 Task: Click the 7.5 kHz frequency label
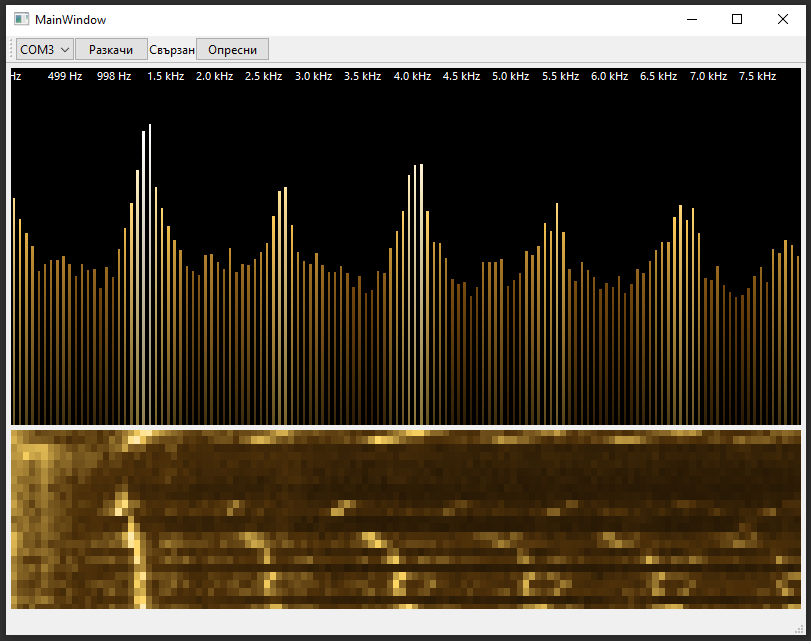click(758, 76)
